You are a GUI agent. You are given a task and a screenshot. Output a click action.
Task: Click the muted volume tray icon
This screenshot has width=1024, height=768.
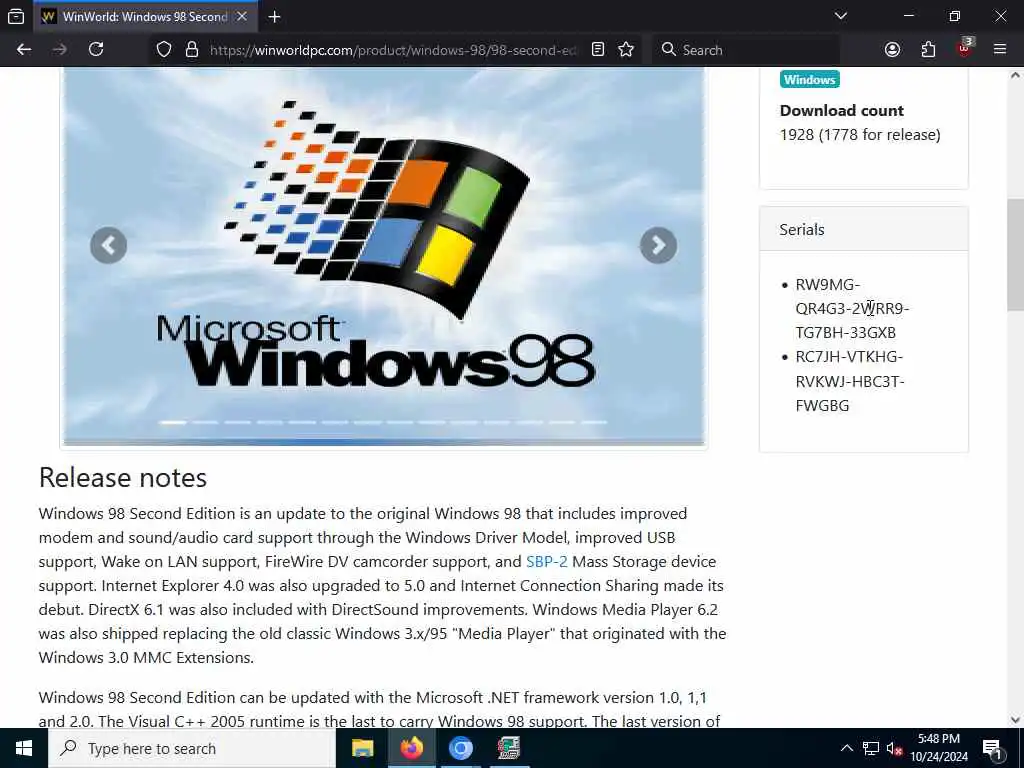(895, 748)
